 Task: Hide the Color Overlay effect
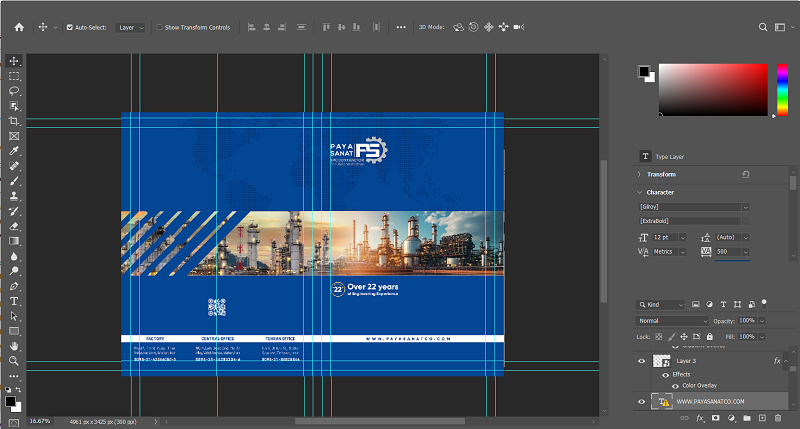[675, 386]
